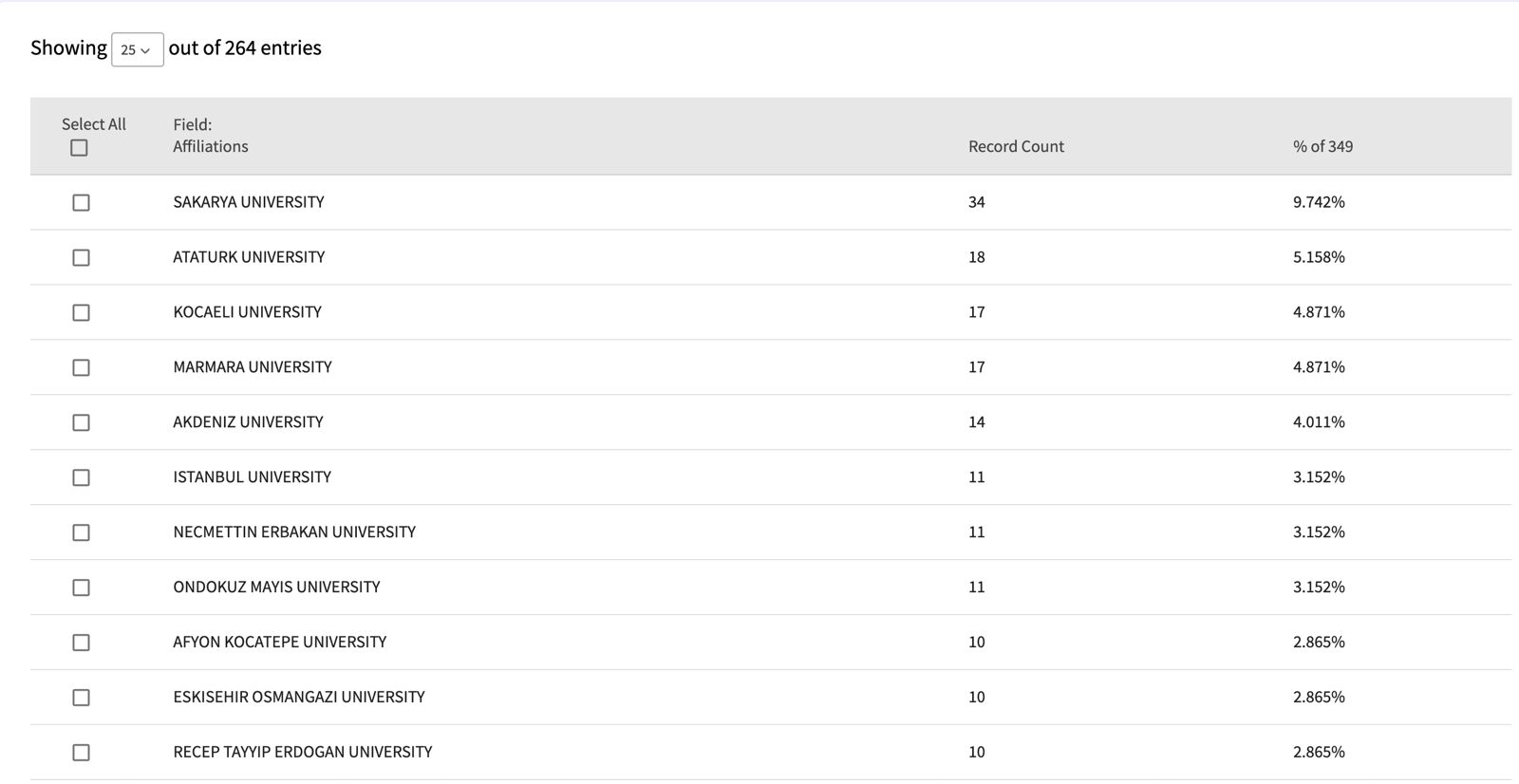Enable the Marmara University checkbox
This screenshot has height=784, width=1519.
point(82,368)
